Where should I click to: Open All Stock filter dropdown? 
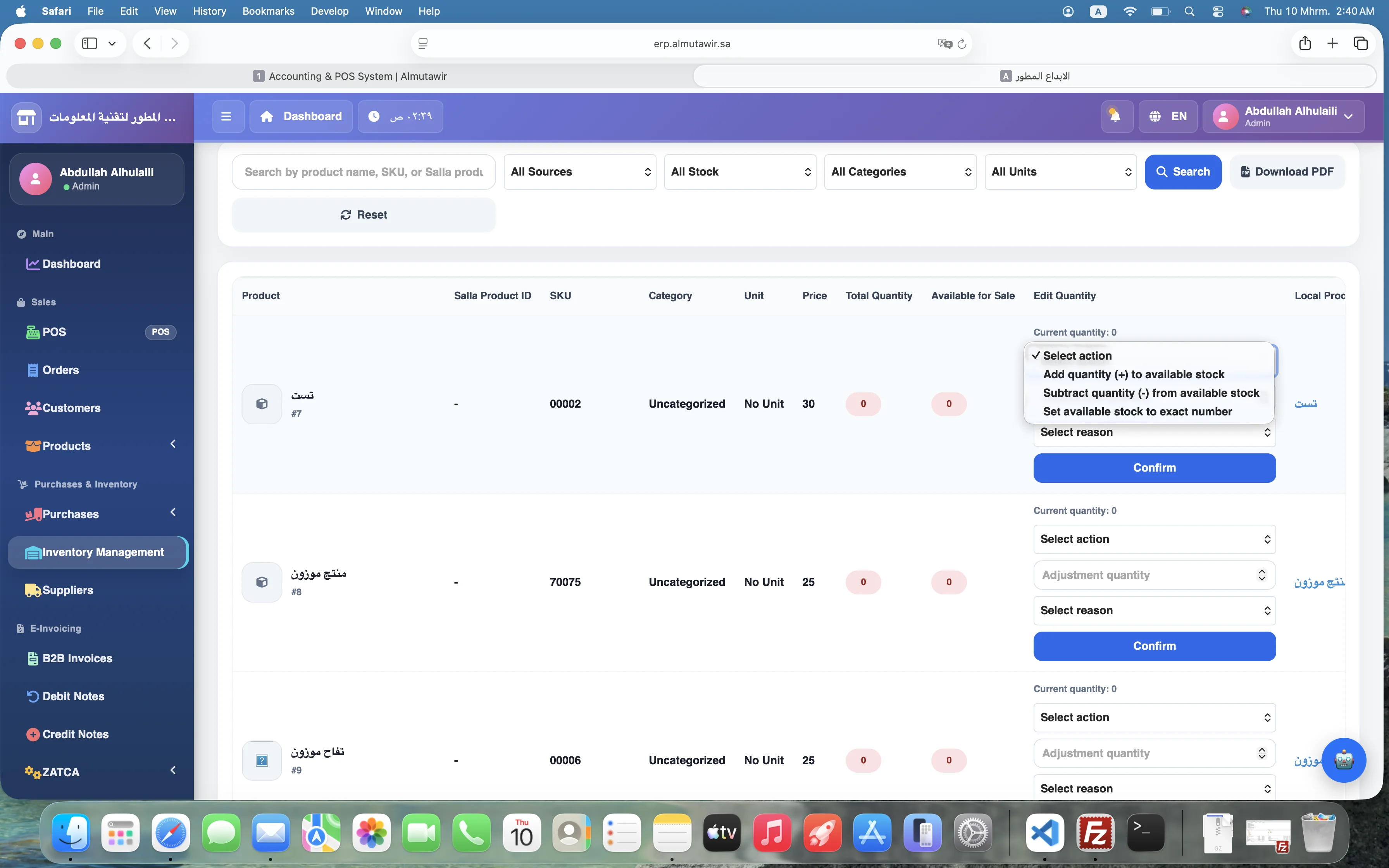click(740, 172)
